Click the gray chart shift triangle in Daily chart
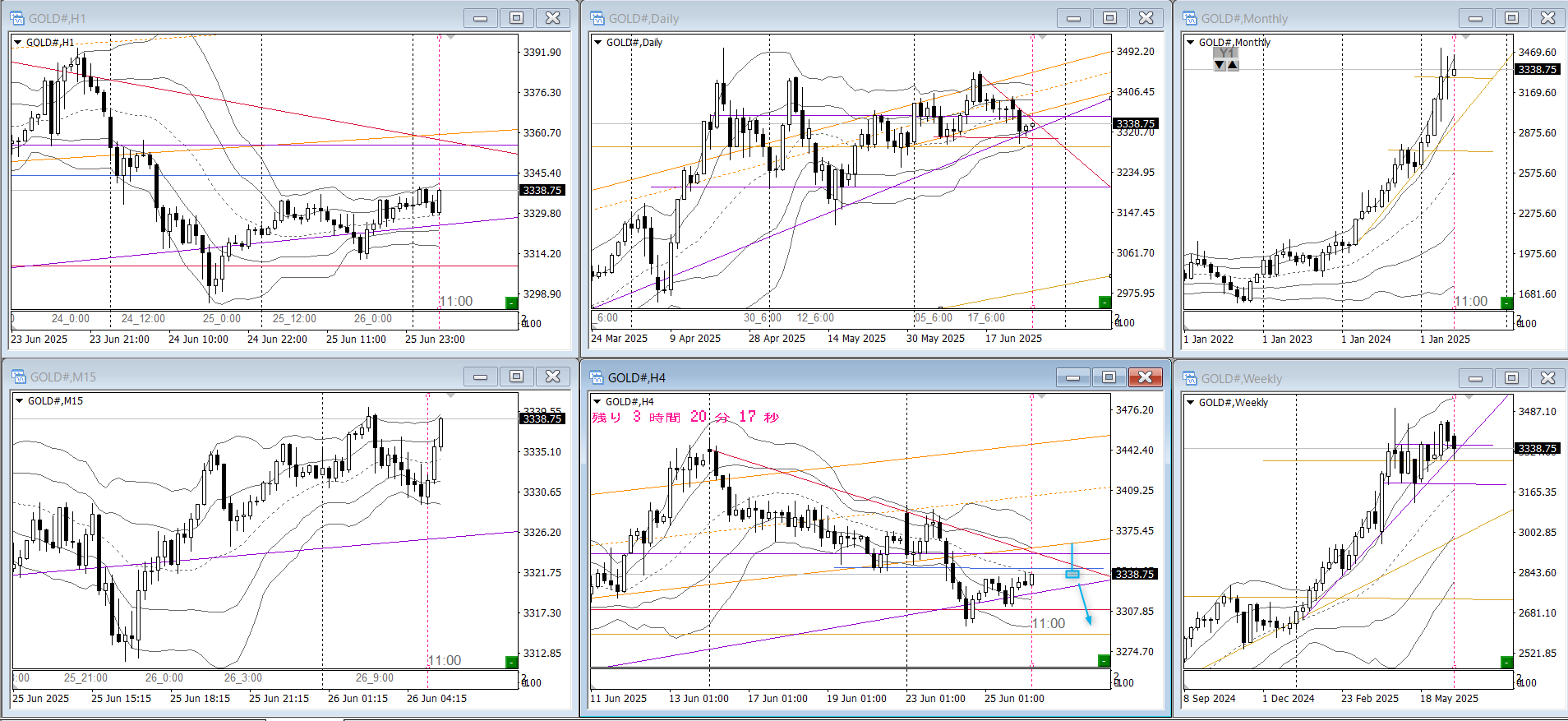Image resolution: width=1568 pixels, height=721 pixels. [1044, 37]
